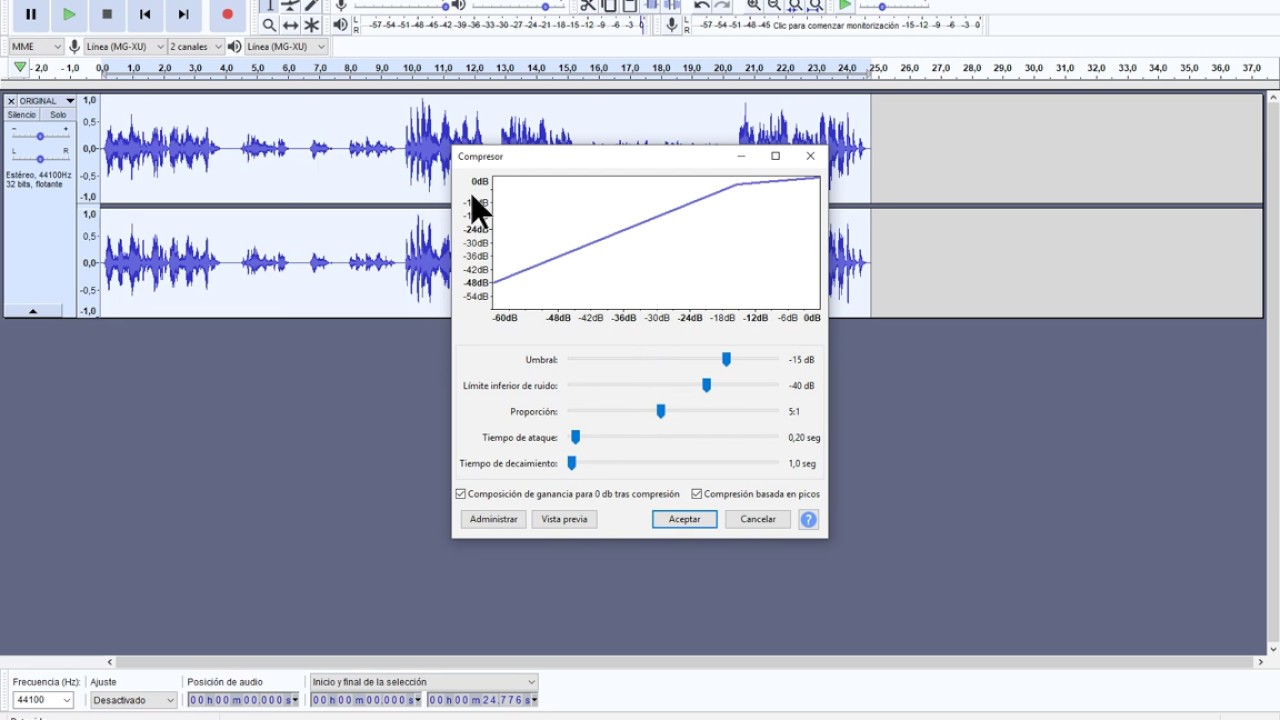Viewport: 1280px width, 720px height.
Task: Click the device toolbar microphone icon
Action: (x=74, y=46)
